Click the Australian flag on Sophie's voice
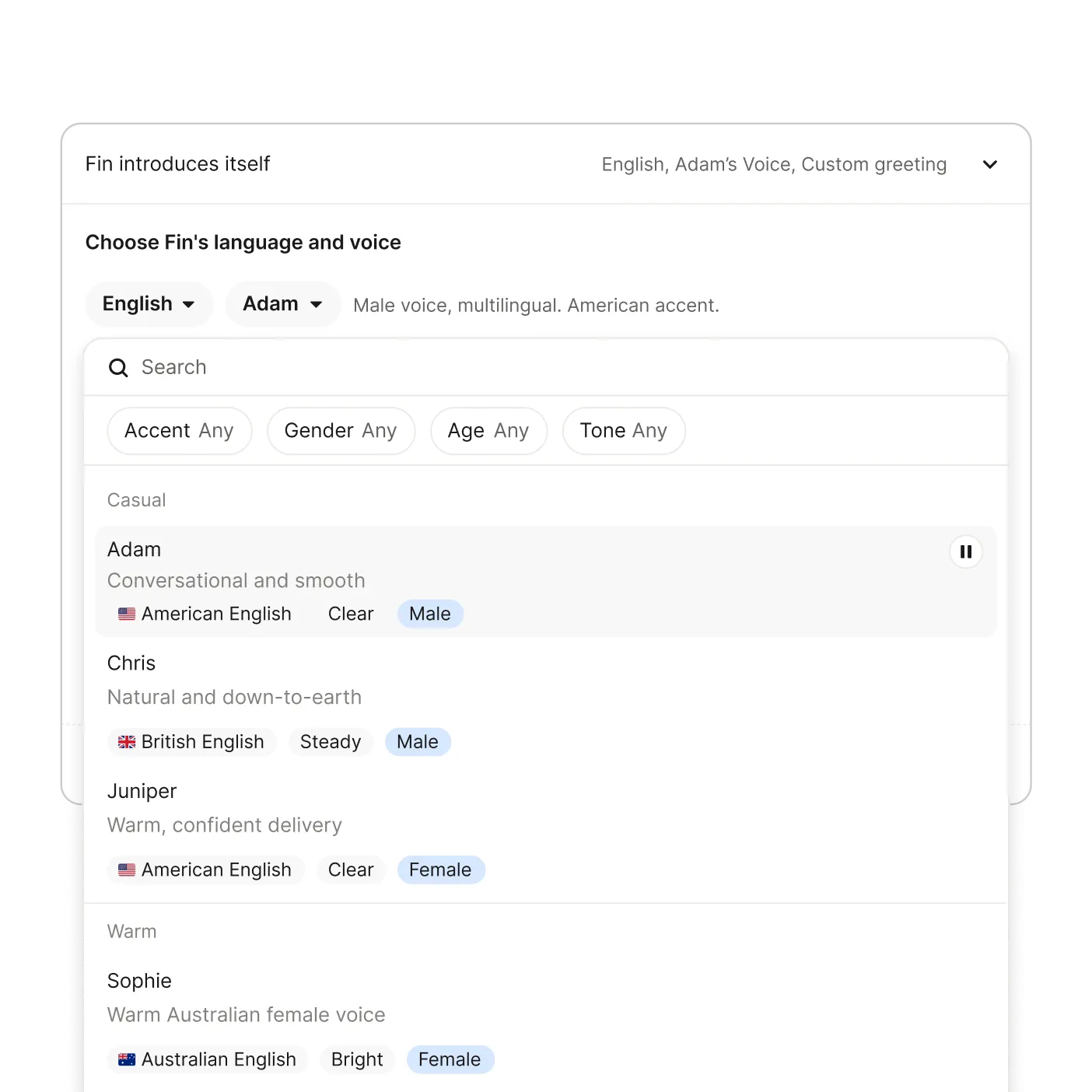This screenshot has width=1092, height=1092. (127, 1059)
